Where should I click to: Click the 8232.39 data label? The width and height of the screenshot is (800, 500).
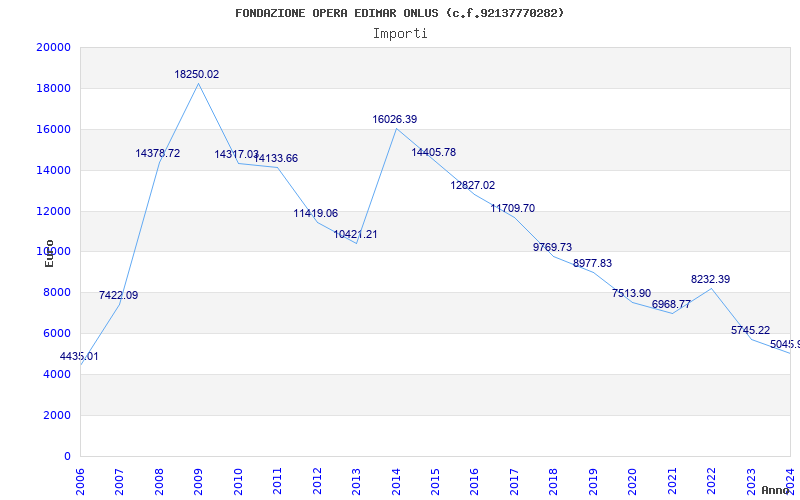(711, 279)
